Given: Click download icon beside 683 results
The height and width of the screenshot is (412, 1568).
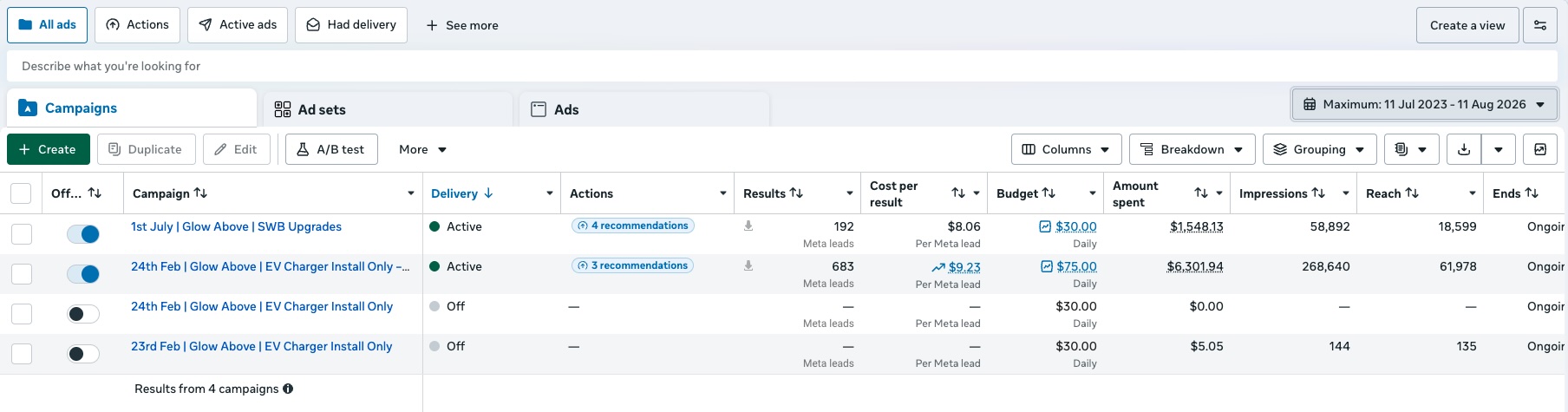Looking at the screenshot, I should [748, 265].
